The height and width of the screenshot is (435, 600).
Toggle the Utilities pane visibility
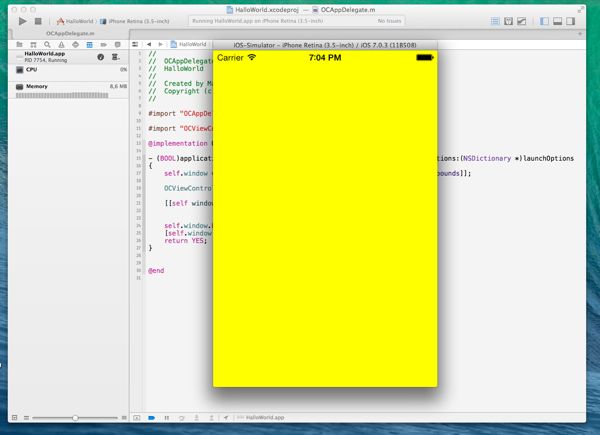571,21
